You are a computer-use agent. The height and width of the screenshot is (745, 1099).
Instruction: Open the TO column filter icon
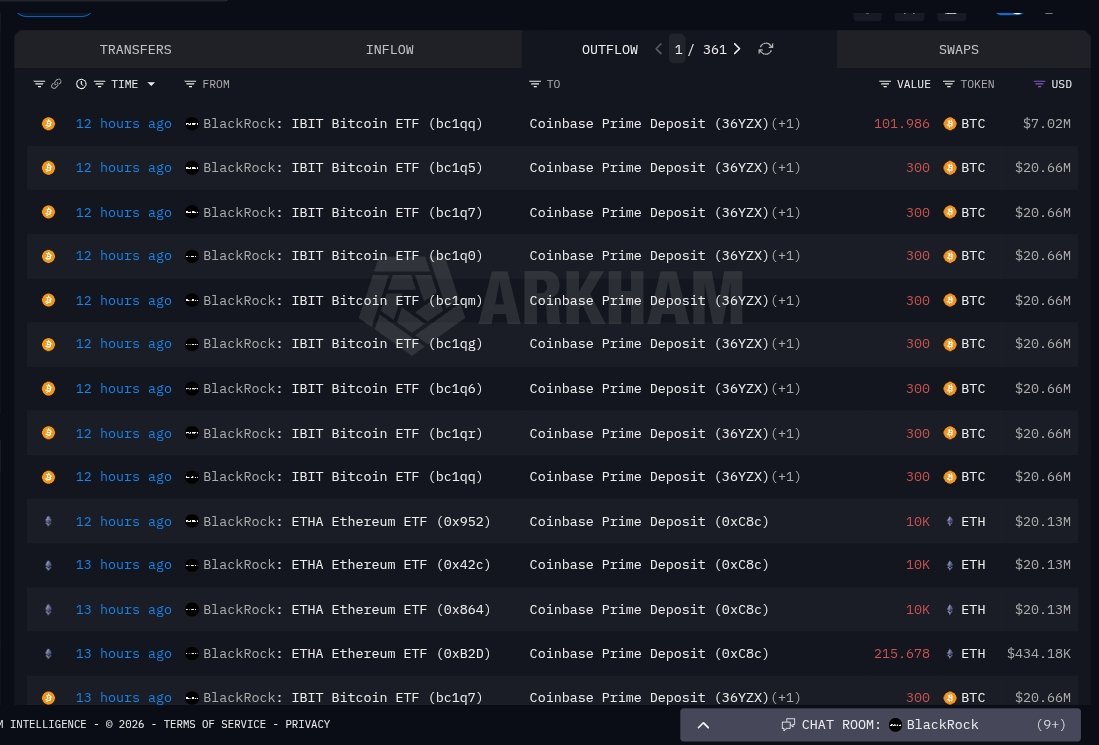pyautogui.click(x=535, y=84)
